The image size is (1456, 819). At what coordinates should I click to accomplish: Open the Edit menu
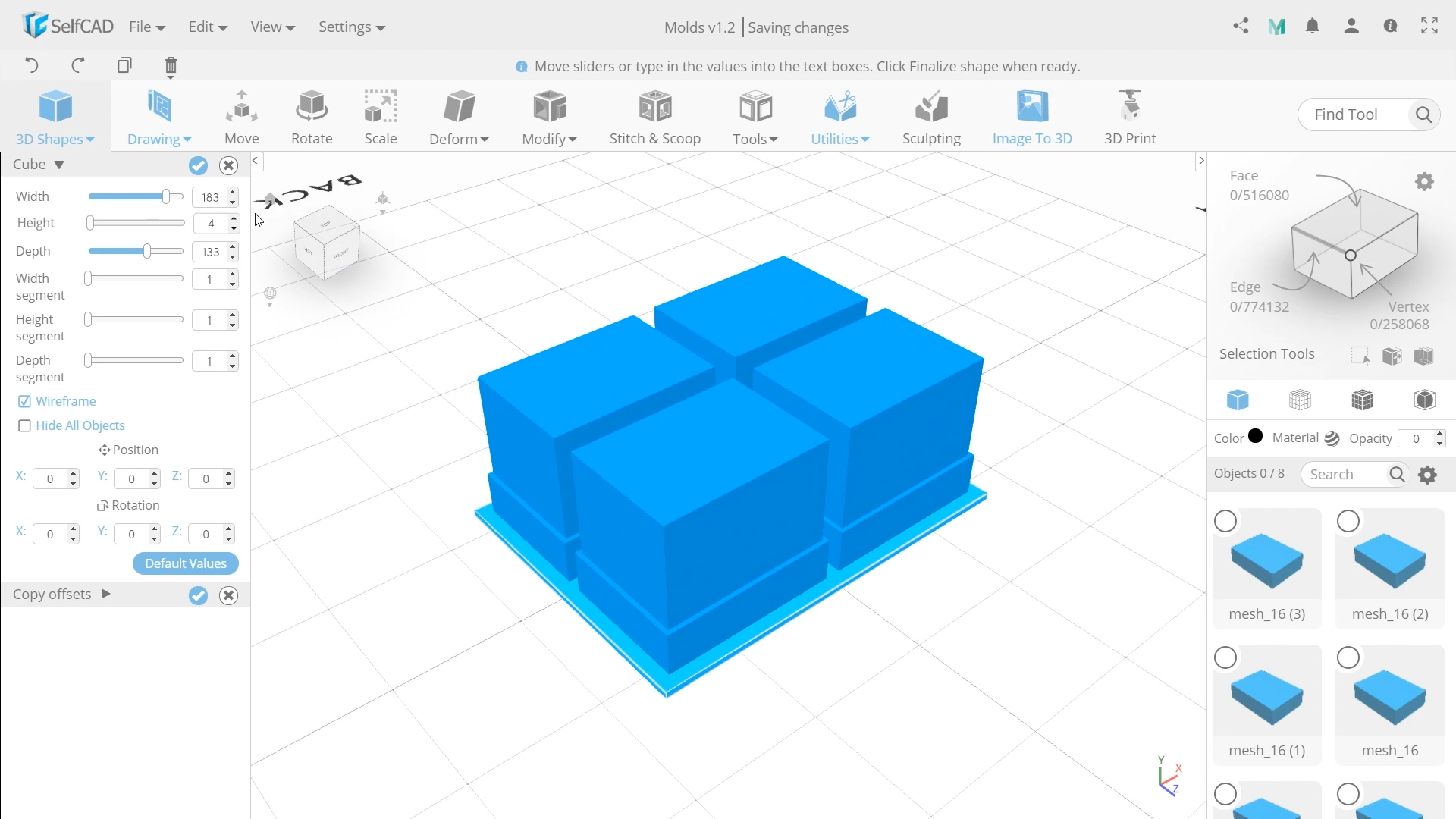point(208,27)
